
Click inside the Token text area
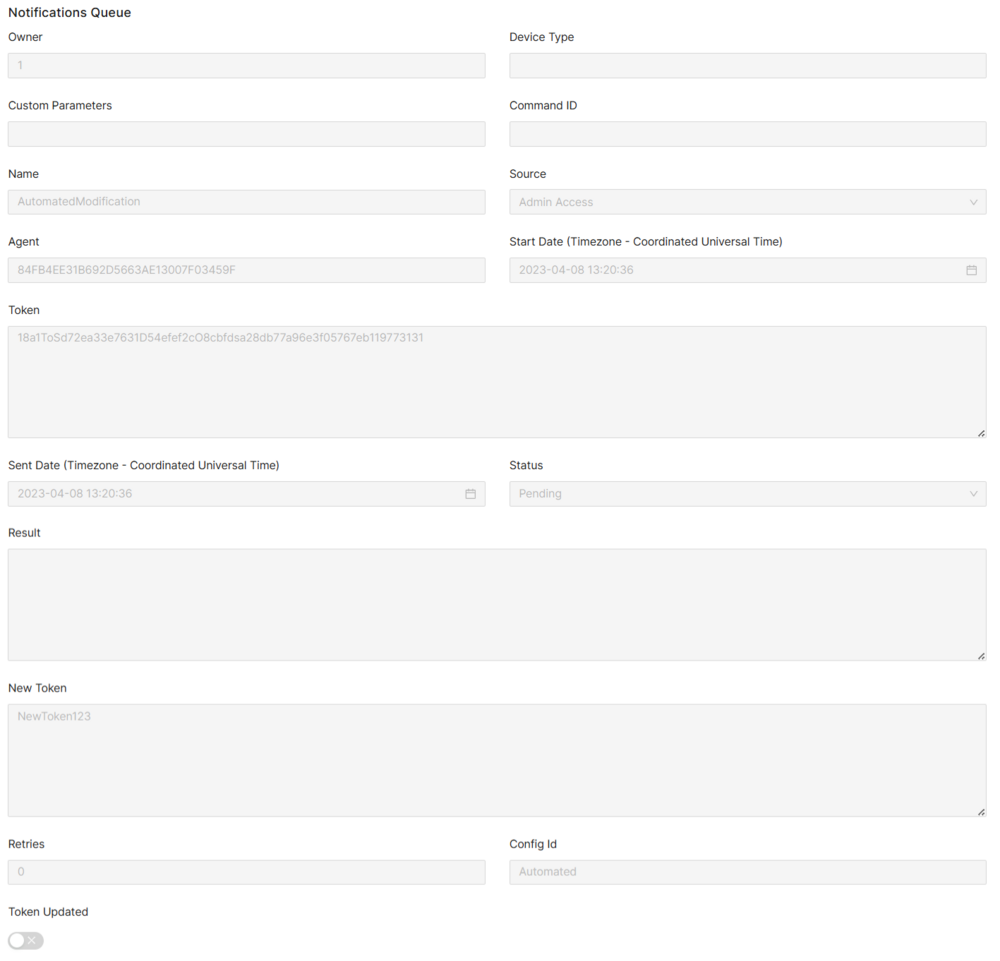coord(496,382)
